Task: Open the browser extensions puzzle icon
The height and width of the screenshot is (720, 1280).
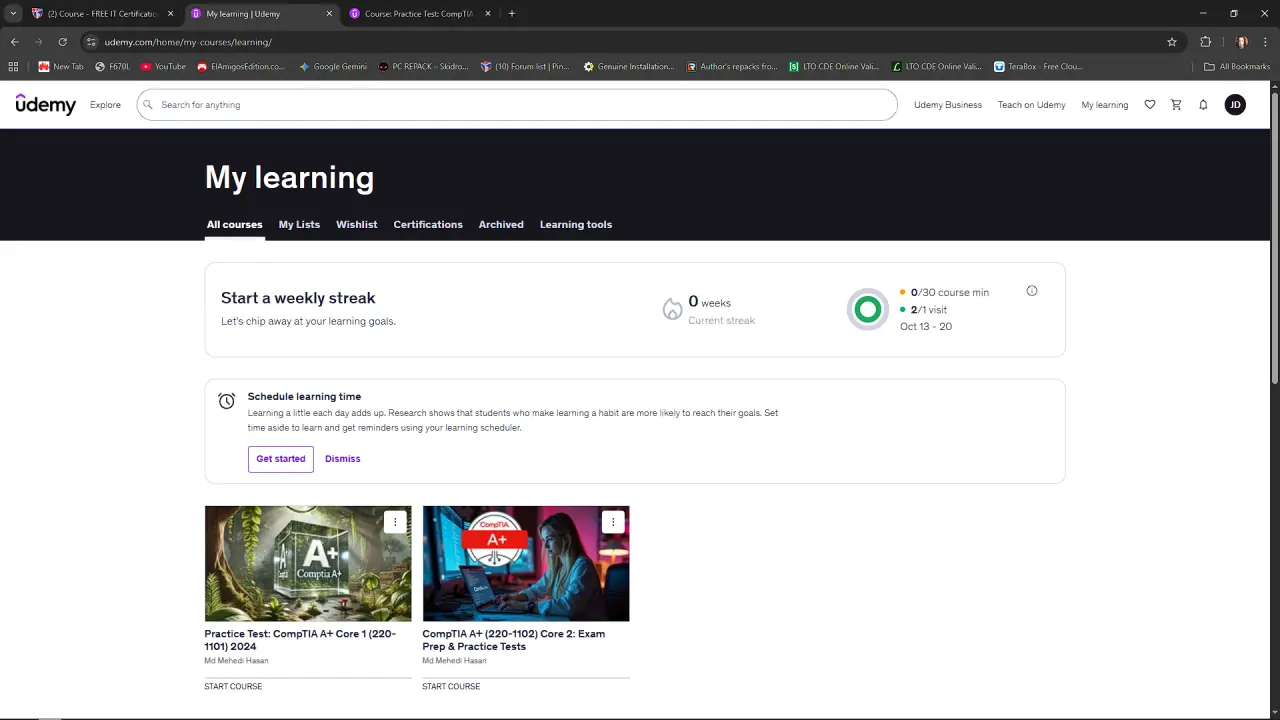Action: point(1205,42)
